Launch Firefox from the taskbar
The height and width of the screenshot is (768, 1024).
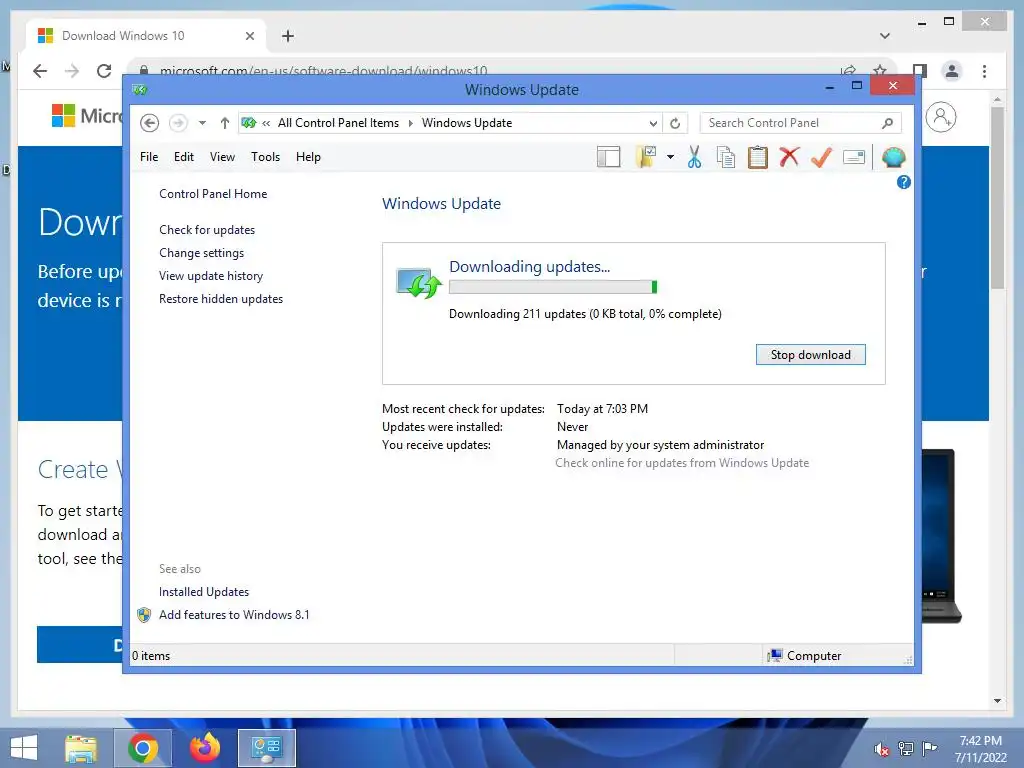coord(204,748)
